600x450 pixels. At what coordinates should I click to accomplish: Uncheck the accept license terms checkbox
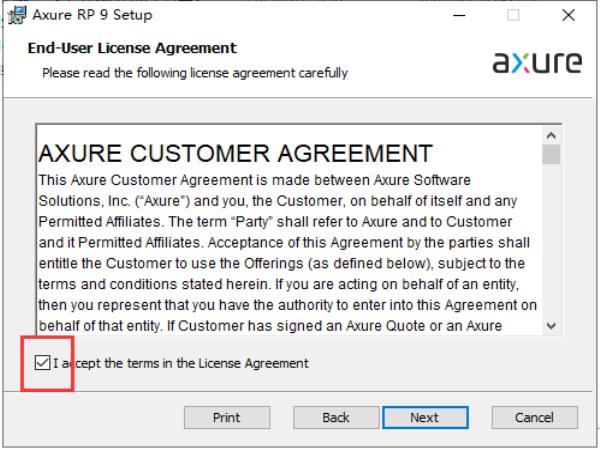[42, 363]
